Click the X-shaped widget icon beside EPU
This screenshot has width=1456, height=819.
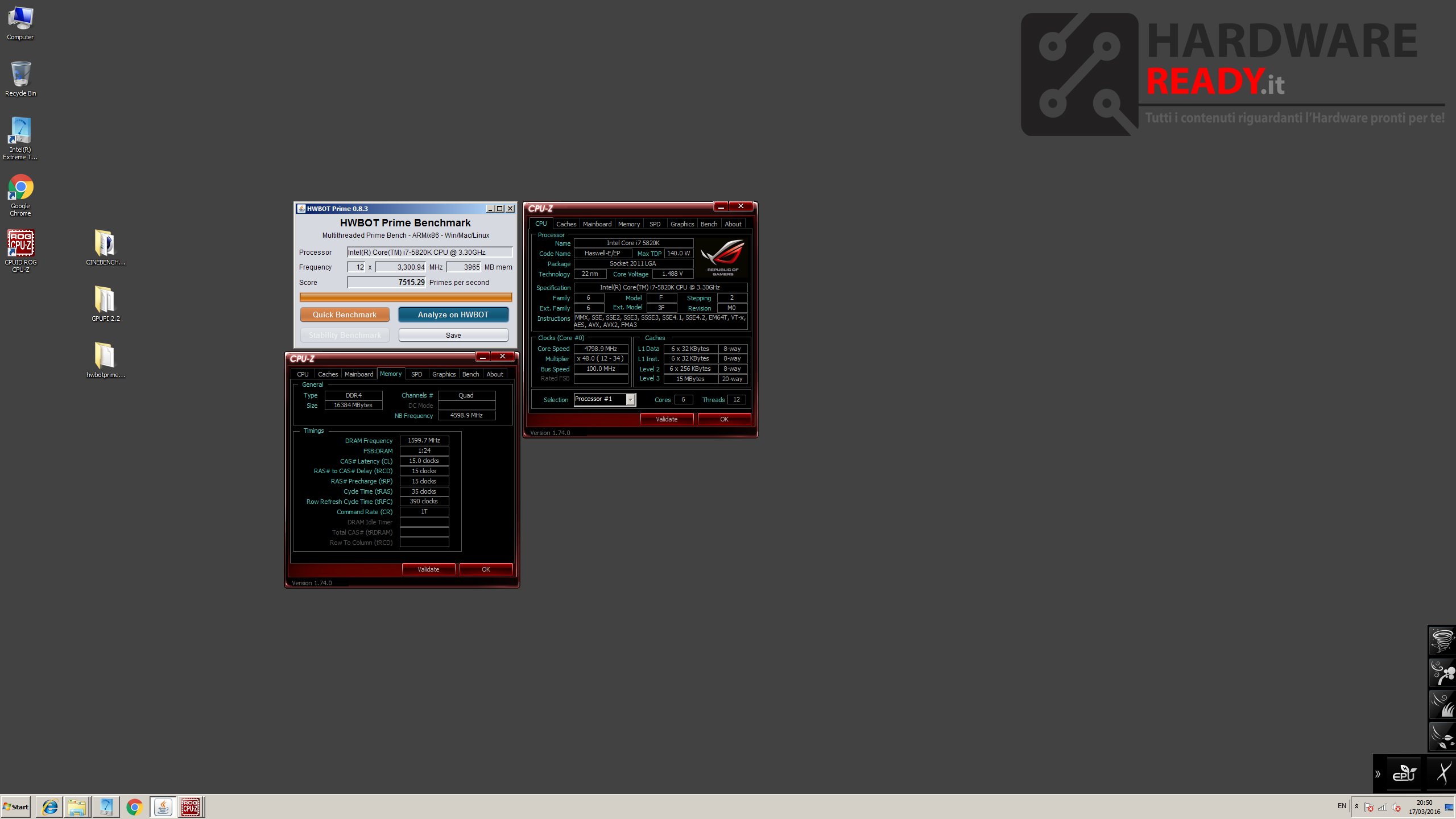(1442, 773)
